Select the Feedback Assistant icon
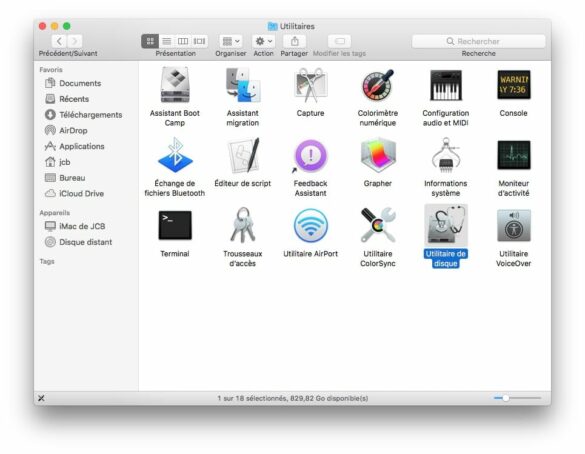585x454 pixels. [310, 156]
